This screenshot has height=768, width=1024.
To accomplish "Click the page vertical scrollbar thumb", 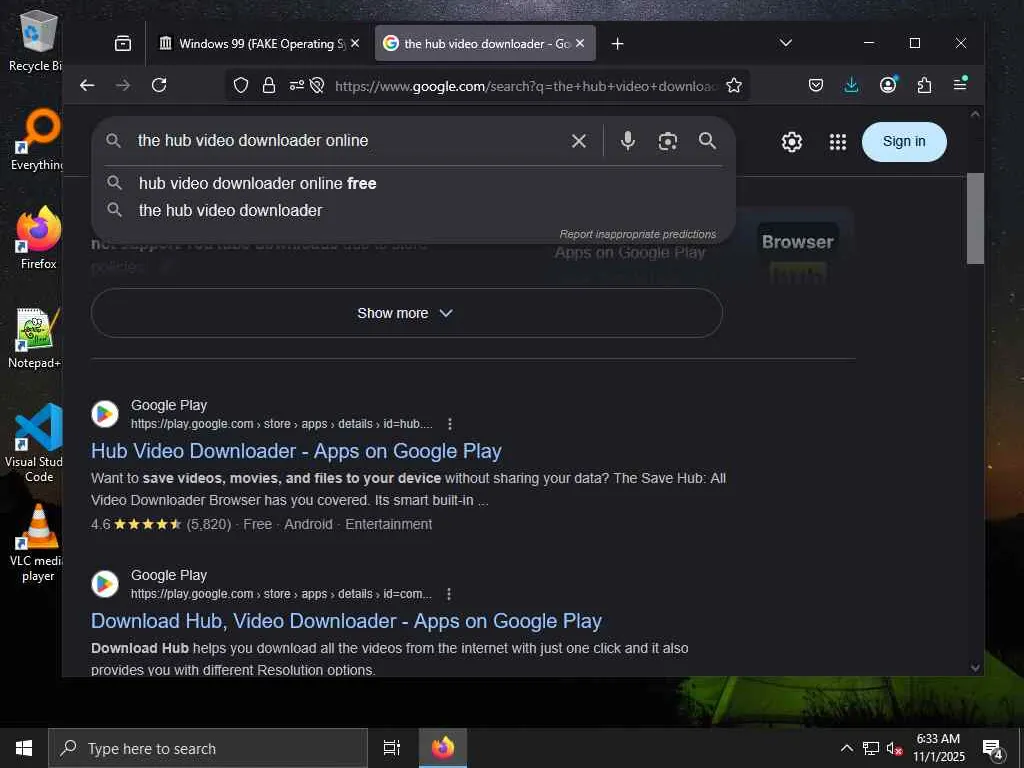I will (x=975, y=219).
